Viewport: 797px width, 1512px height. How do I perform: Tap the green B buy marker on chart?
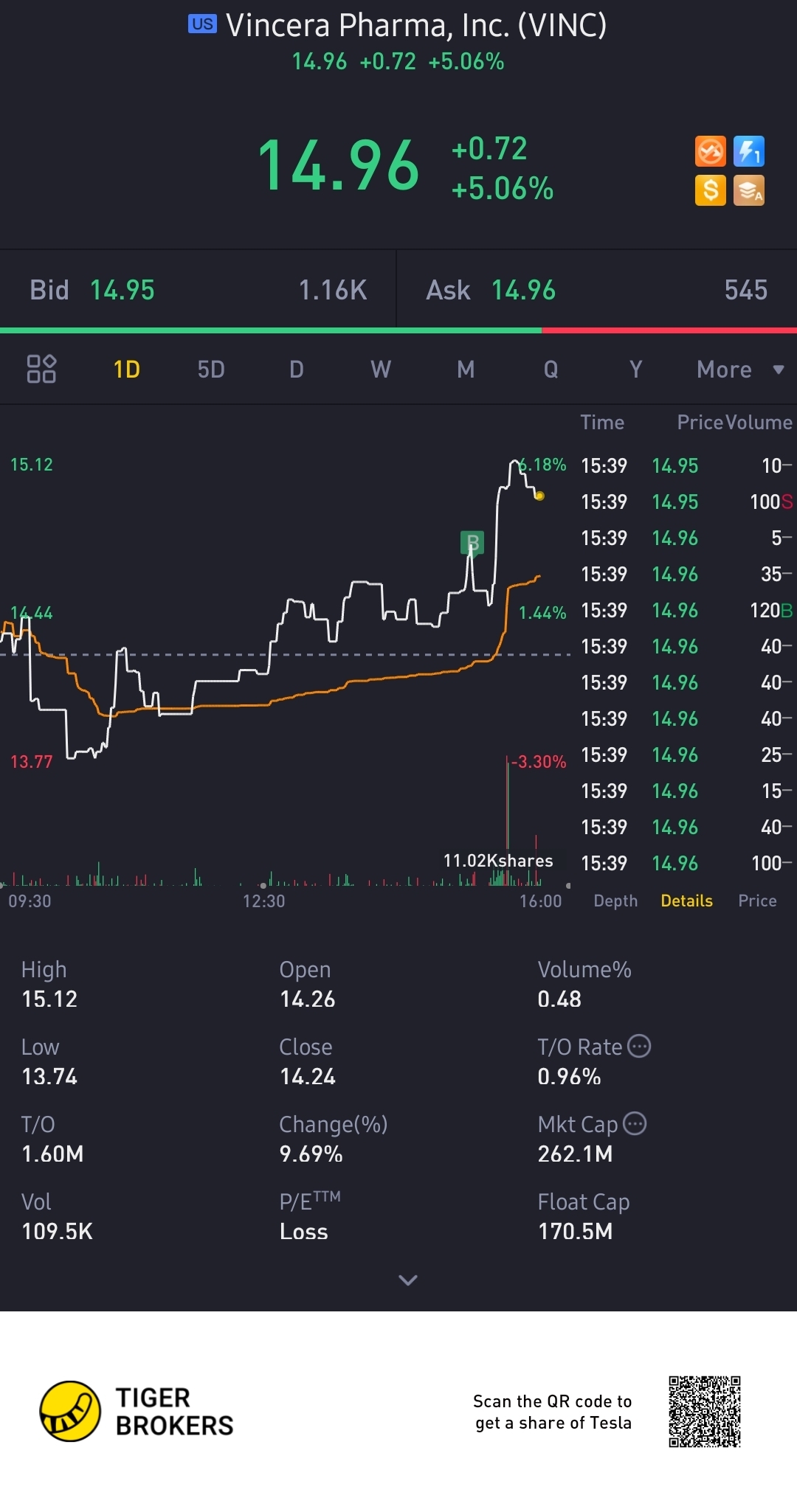(472, 543)
